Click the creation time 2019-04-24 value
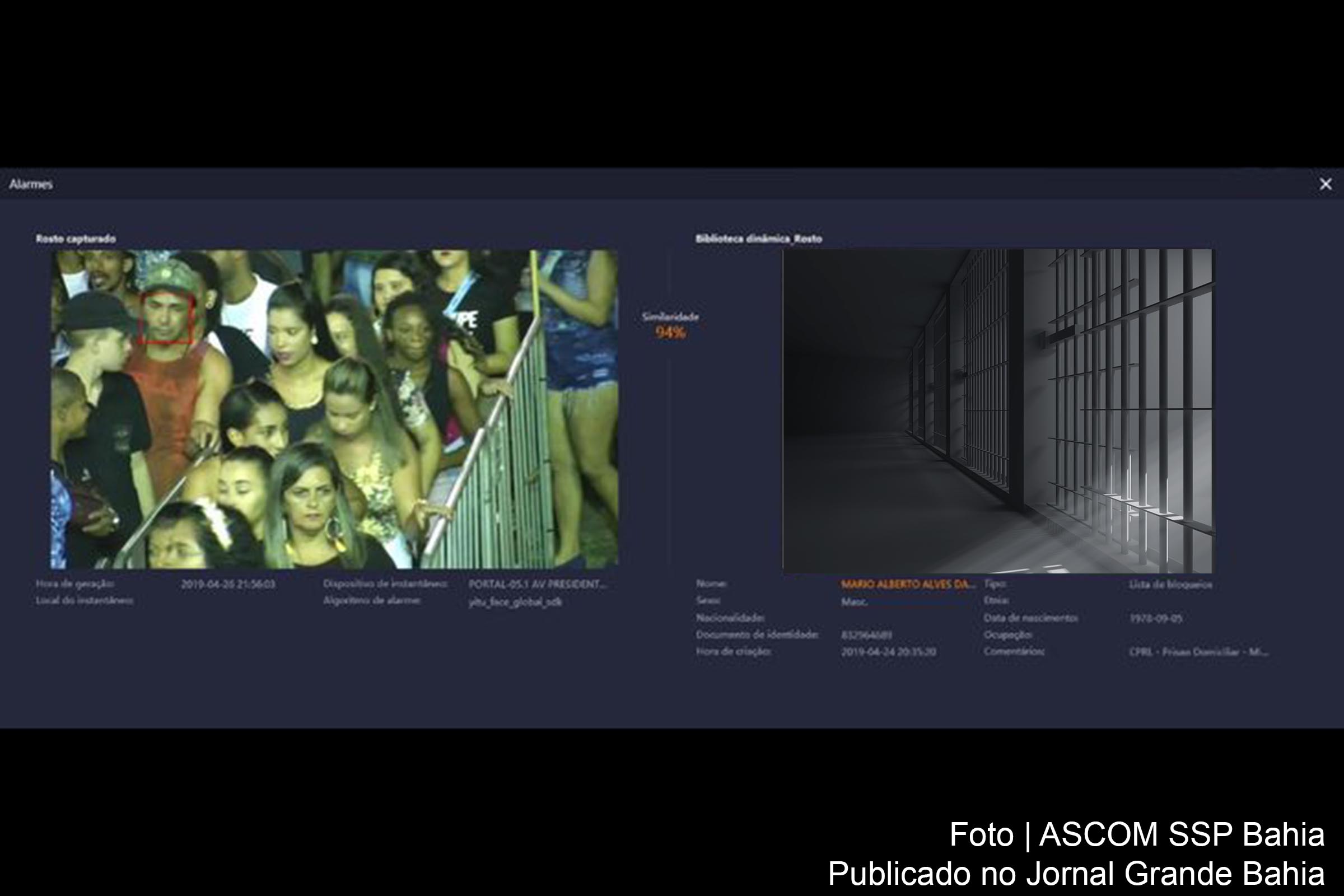The image size is (1344, 896). [888, 652]
